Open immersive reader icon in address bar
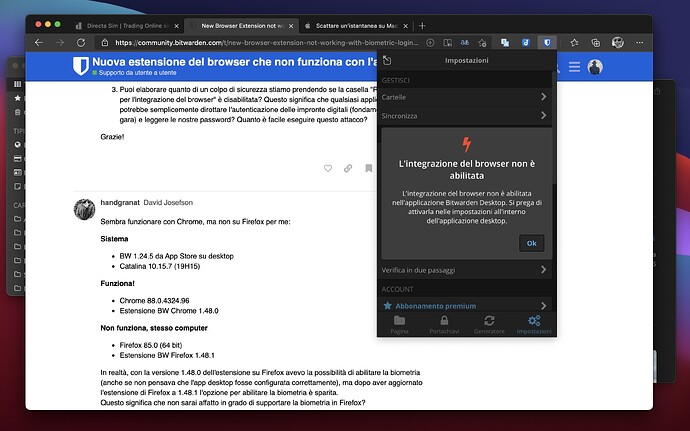The height and width of the screenshot is (431, 690). pos(448,43)
